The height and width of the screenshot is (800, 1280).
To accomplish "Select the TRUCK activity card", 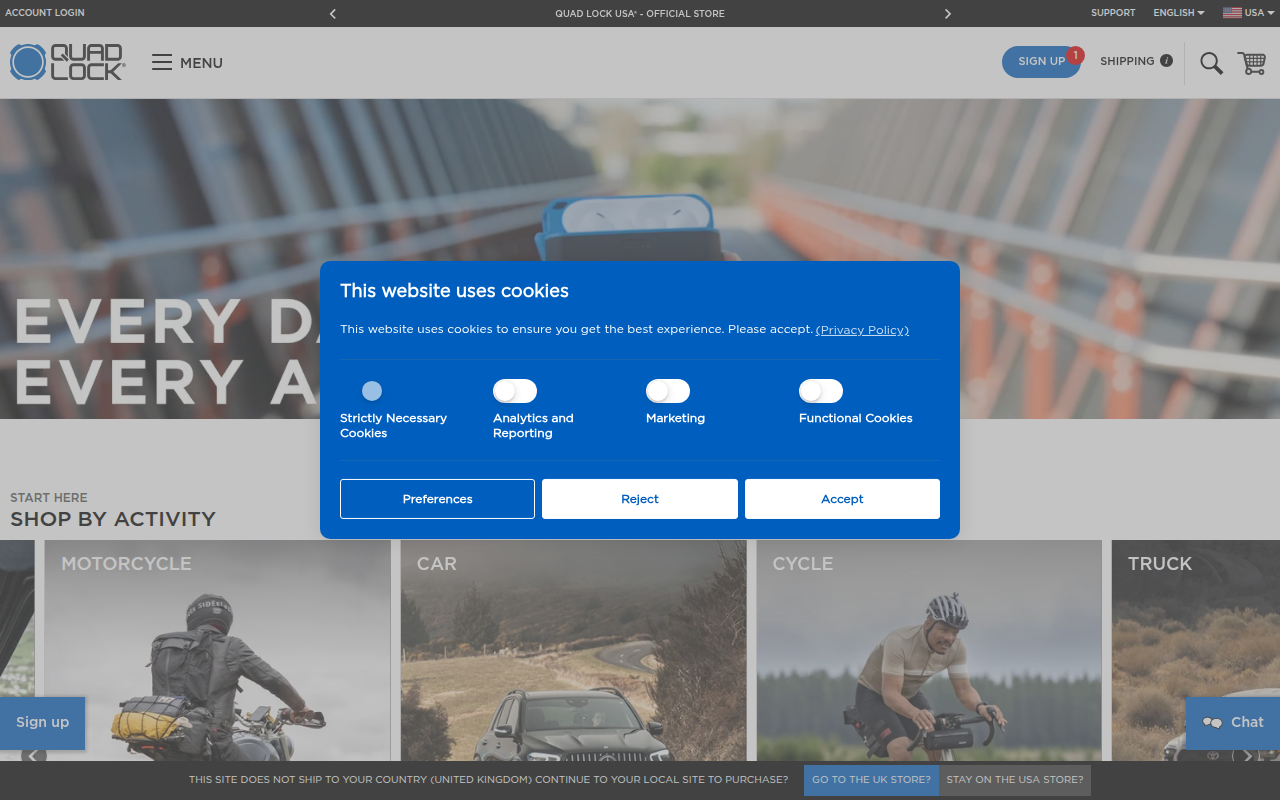I will point(1196,650).
